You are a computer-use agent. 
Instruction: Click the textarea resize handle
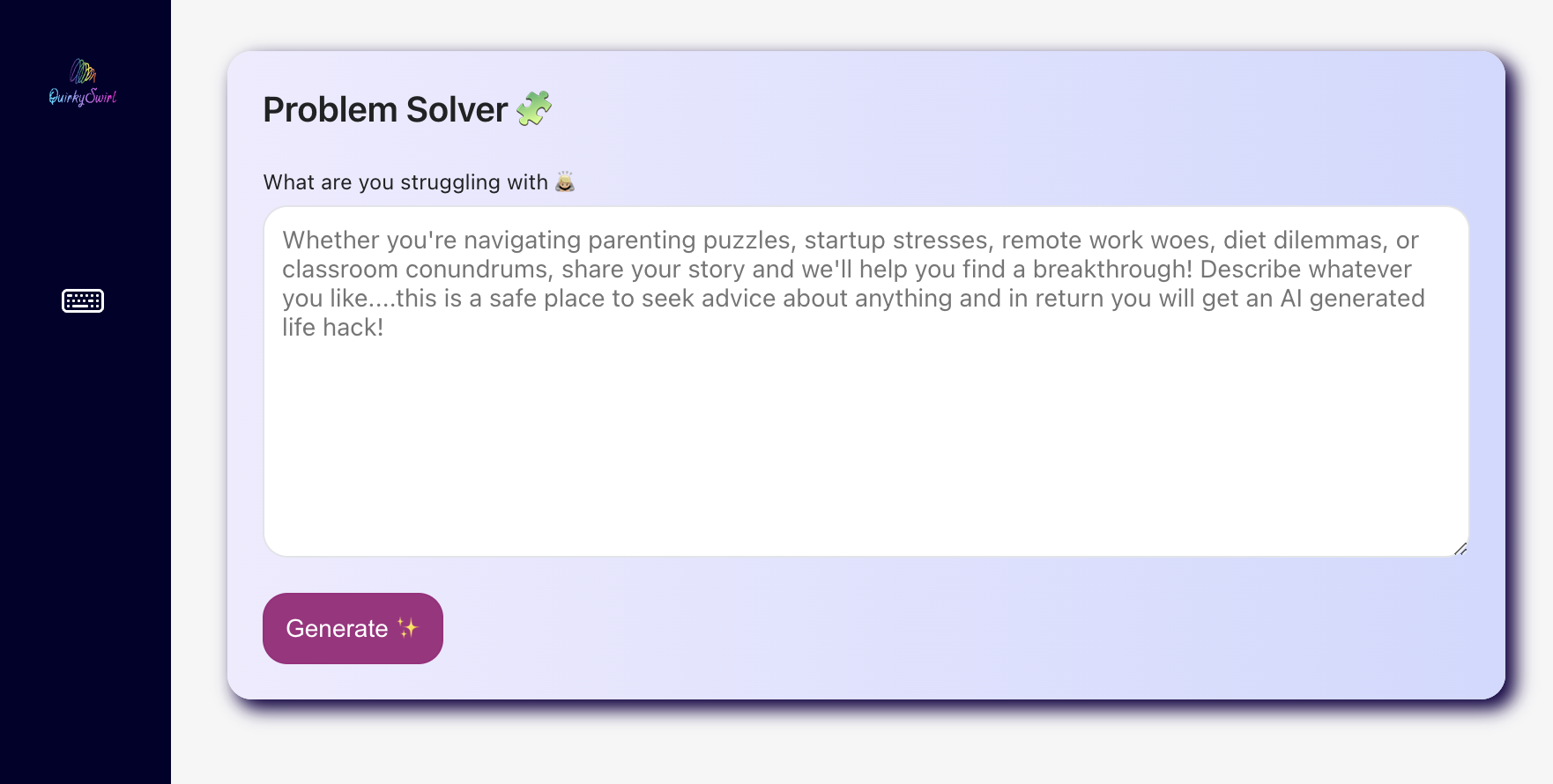[x=1459, y=548]
